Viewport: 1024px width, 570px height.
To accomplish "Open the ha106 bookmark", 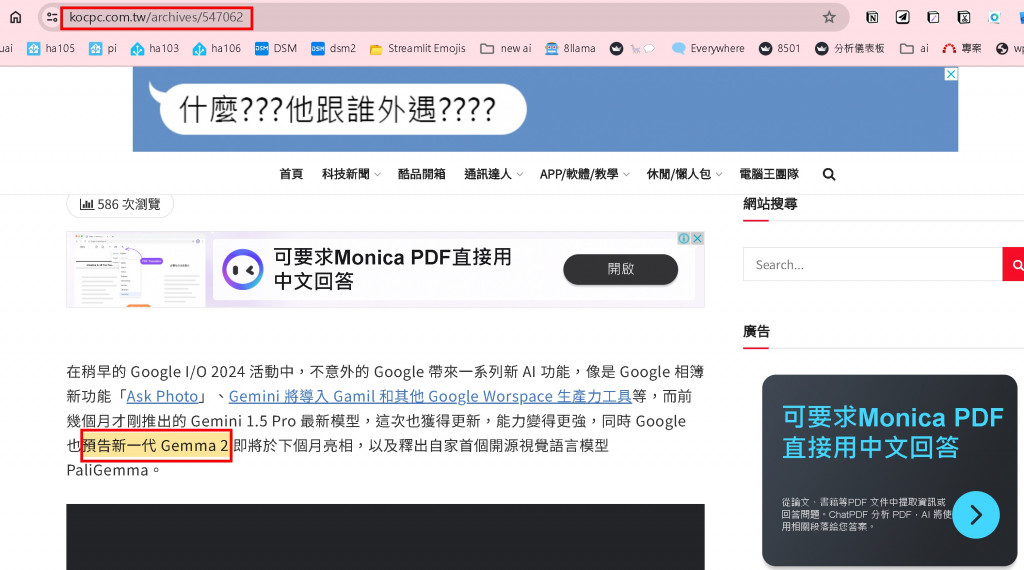I will (217, 48).
